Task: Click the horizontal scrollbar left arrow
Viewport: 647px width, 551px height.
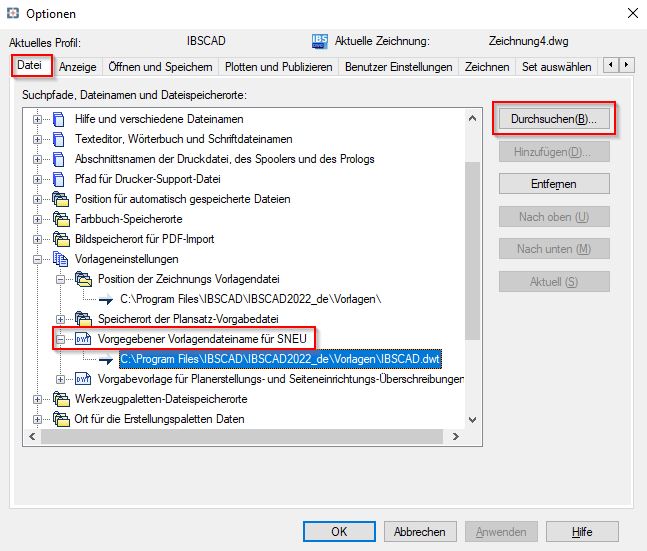Action: 32,436
